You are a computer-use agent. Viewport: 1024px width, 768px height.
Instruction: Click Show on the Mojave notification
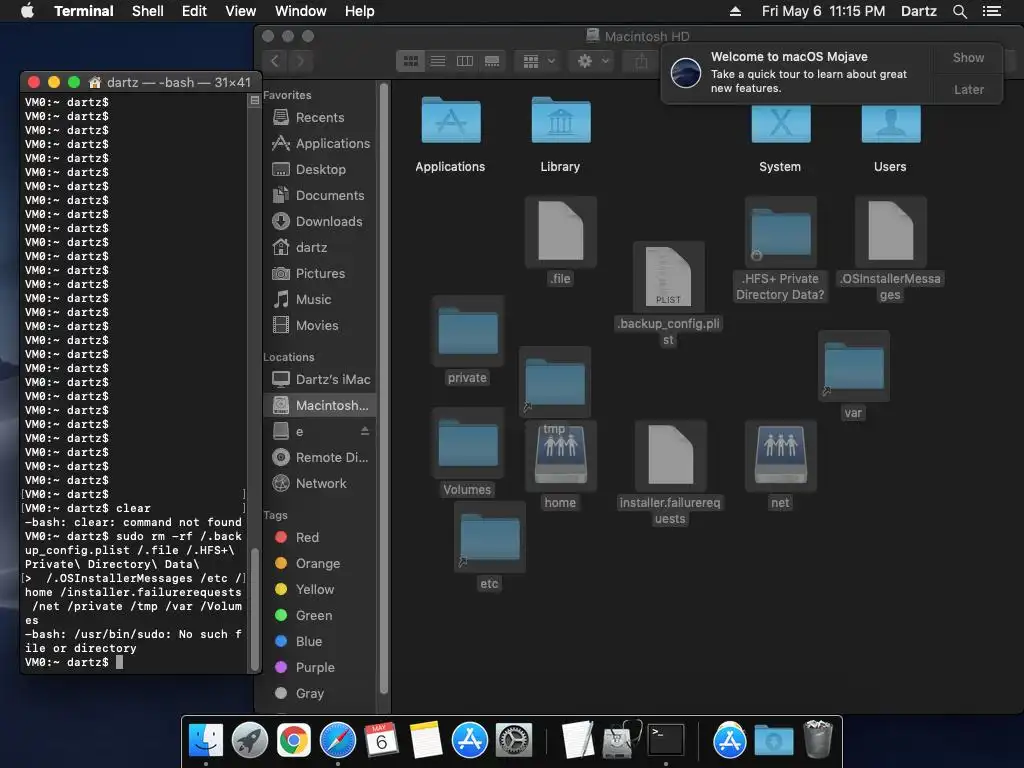click(x=968, y=57)
